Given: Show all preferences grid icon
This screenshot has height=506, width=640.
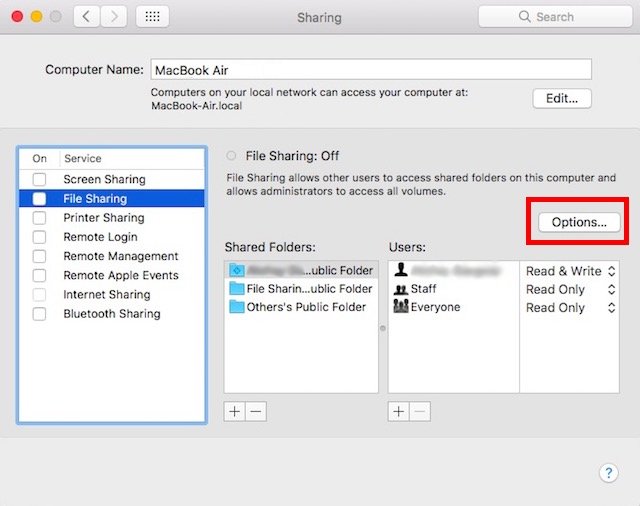Looking at the screenshot, I should coord(152,17).
